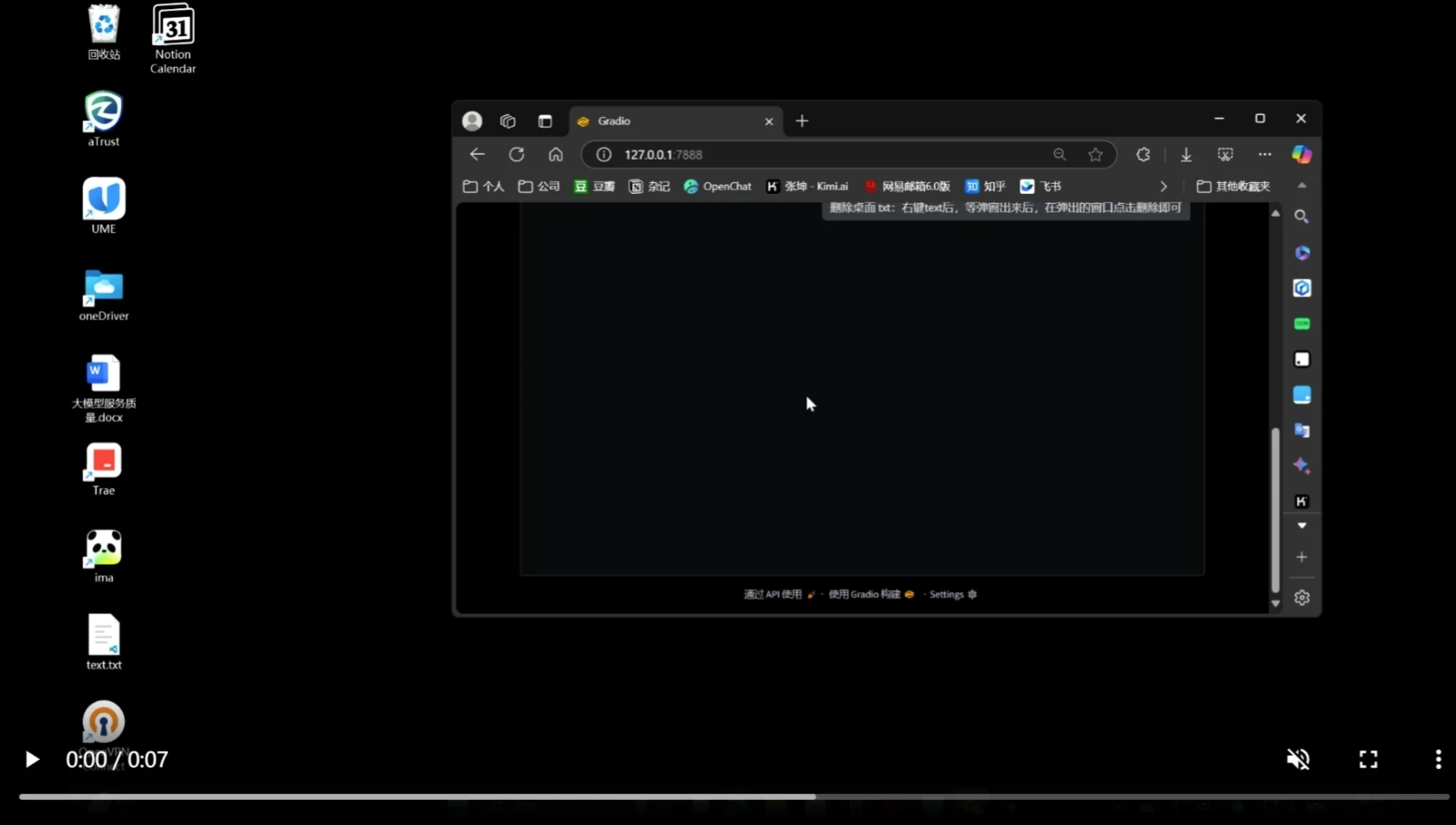This screenshot has width=1456, height=825.
Task: Click the 通过 API 使用 footer link
Action: 779,594
